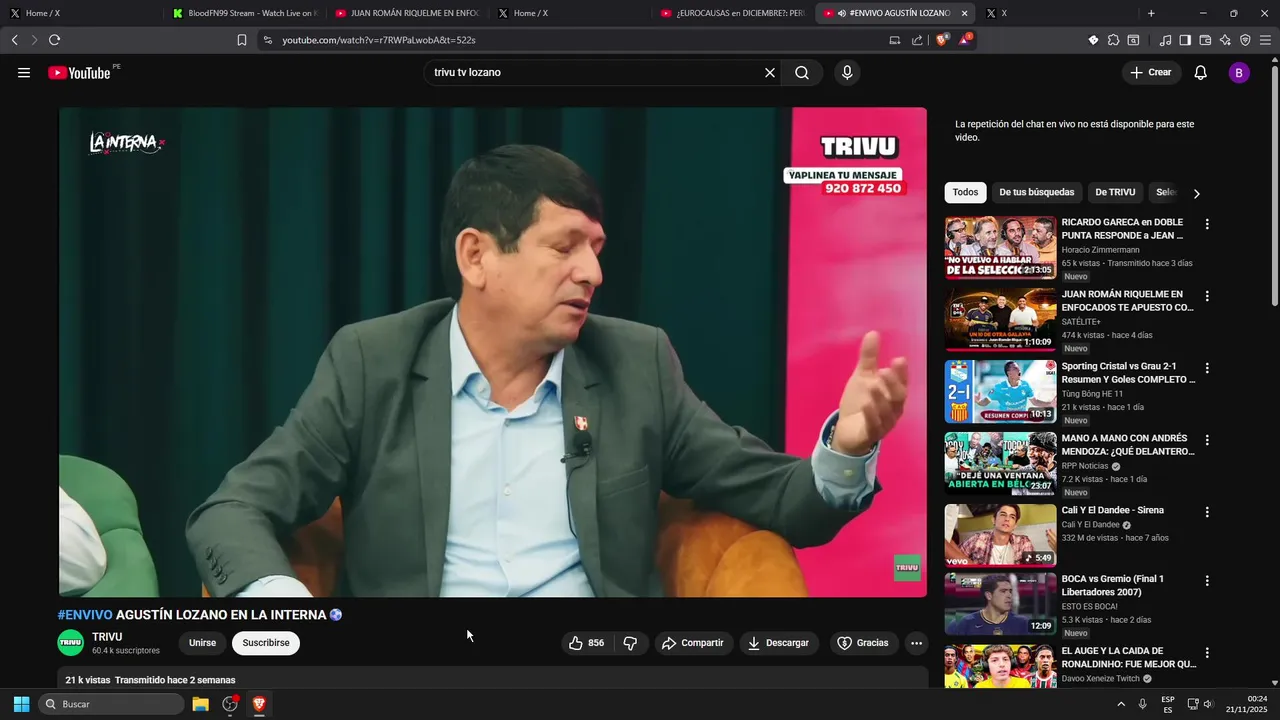This screenshot has height=720, width=1280.
Task: Go back with browser back arrow
Action: [15, 40]
